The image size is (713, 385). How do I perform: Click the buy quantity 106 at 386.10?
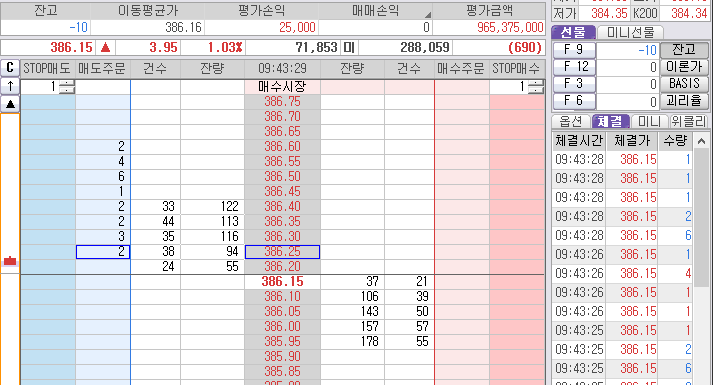(352, 297)
